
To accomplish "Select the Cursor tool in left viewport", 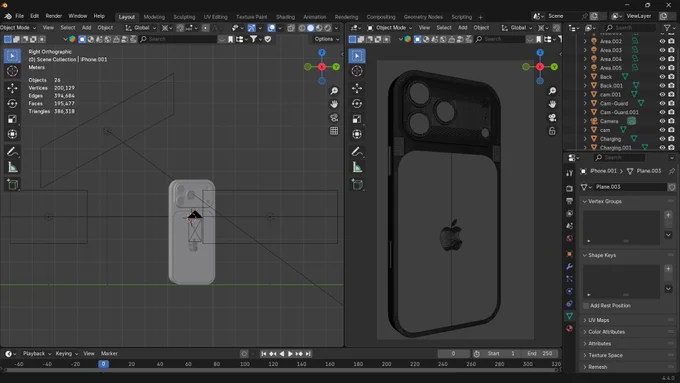I will point(12,71).
